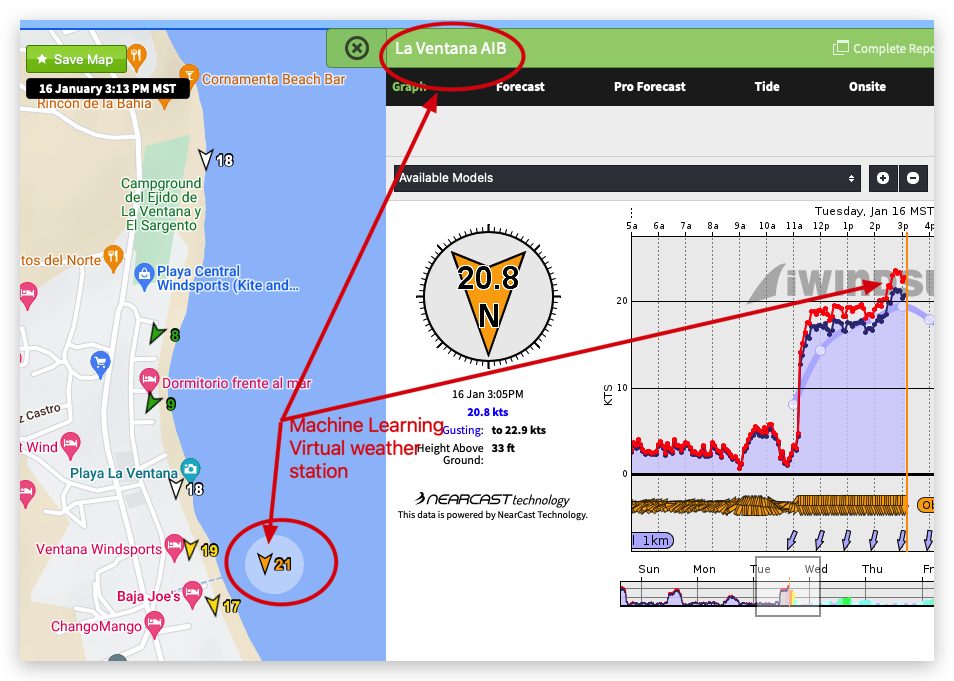Click the wind station marker reading 21
954x681 pixels.
click(274, 564)
